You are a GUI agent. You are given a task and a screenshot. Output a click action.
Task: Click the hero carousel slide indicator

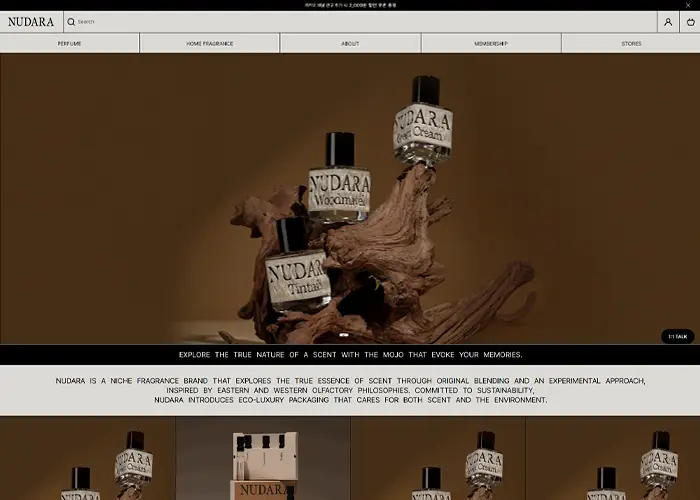(344, 335)
